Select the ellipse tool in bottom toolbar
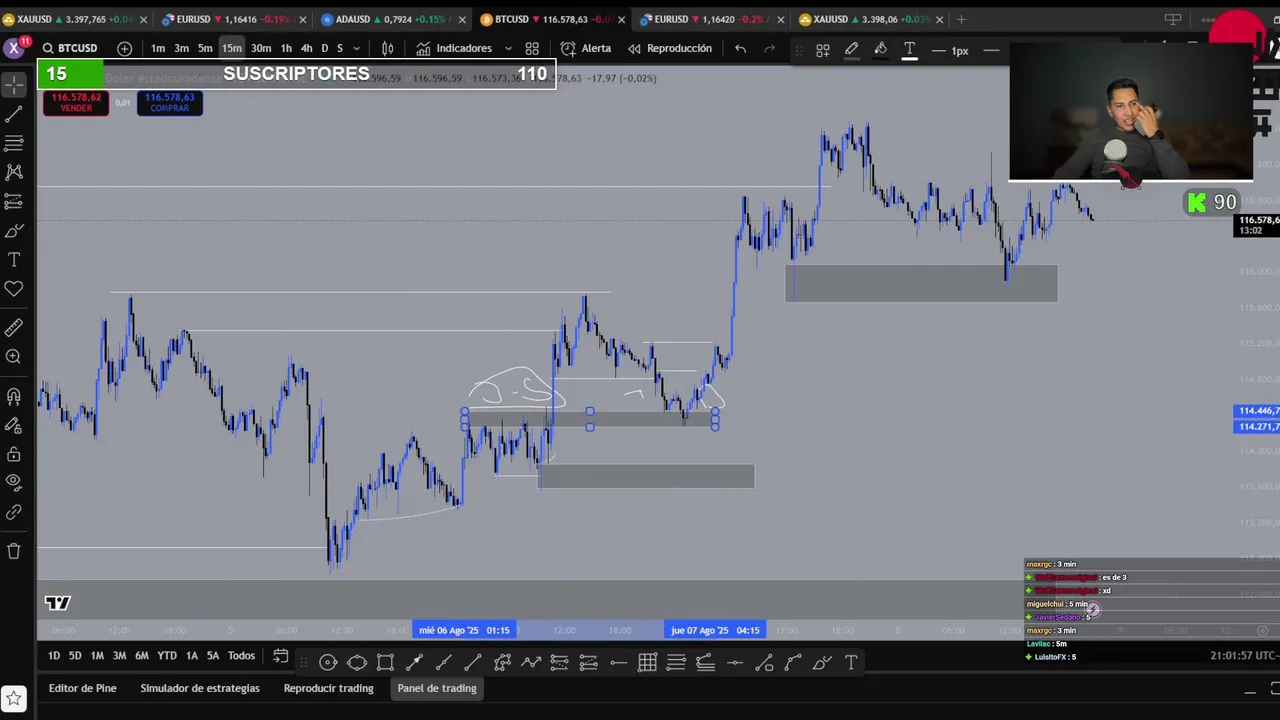The height and width of the screenshot is (720, 1280). (357, 662)
